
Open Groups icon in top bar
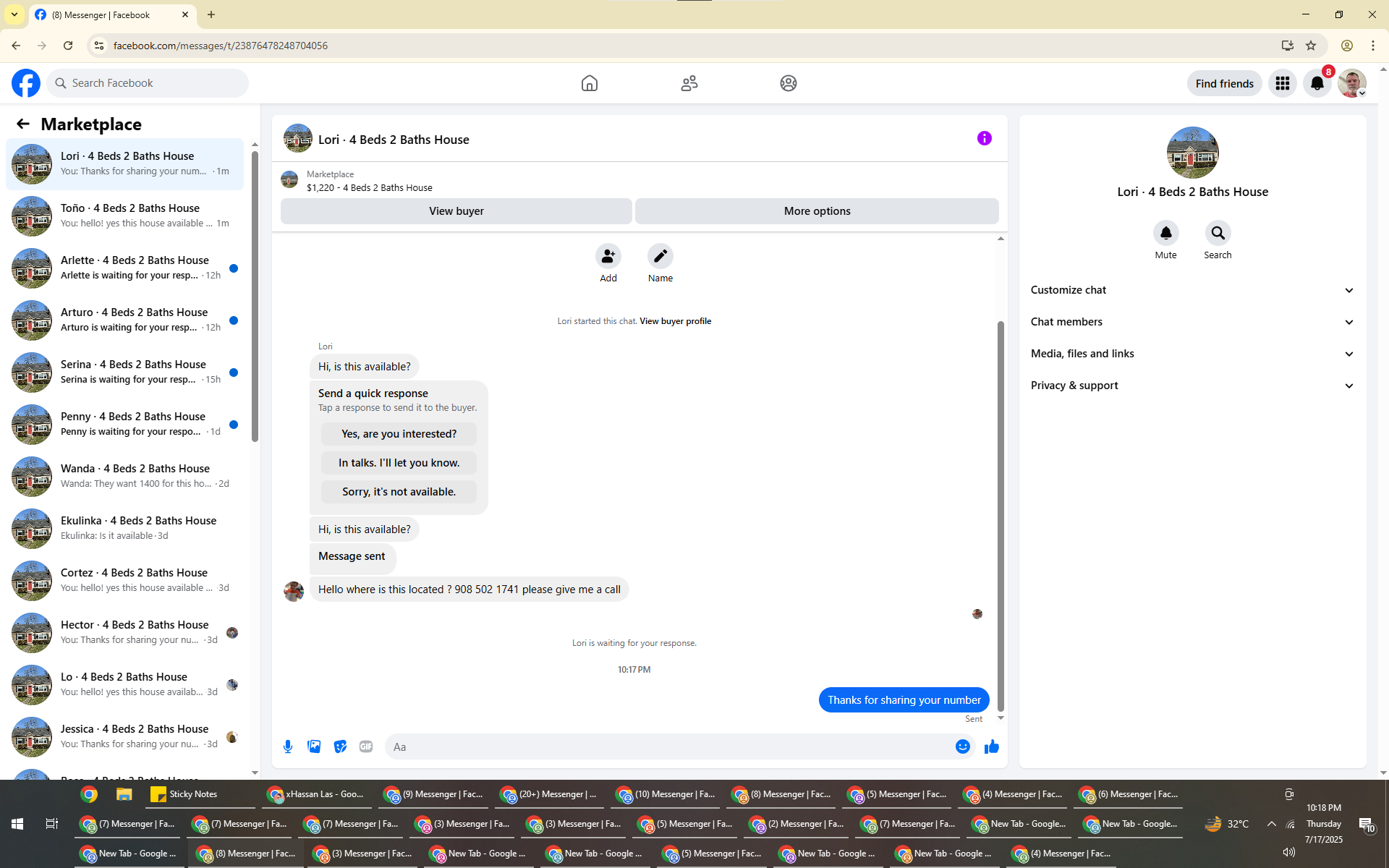coord(789,83)
